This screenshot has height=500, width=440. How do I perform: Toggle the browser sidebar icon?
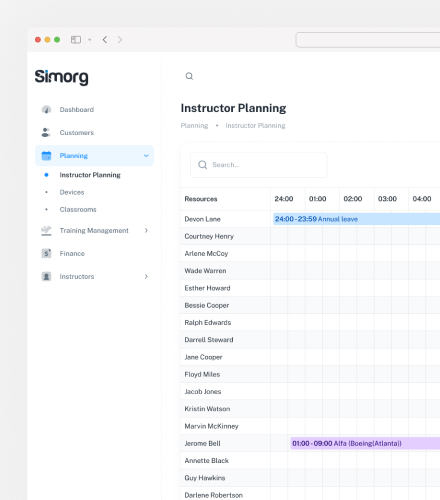[76, 40]
